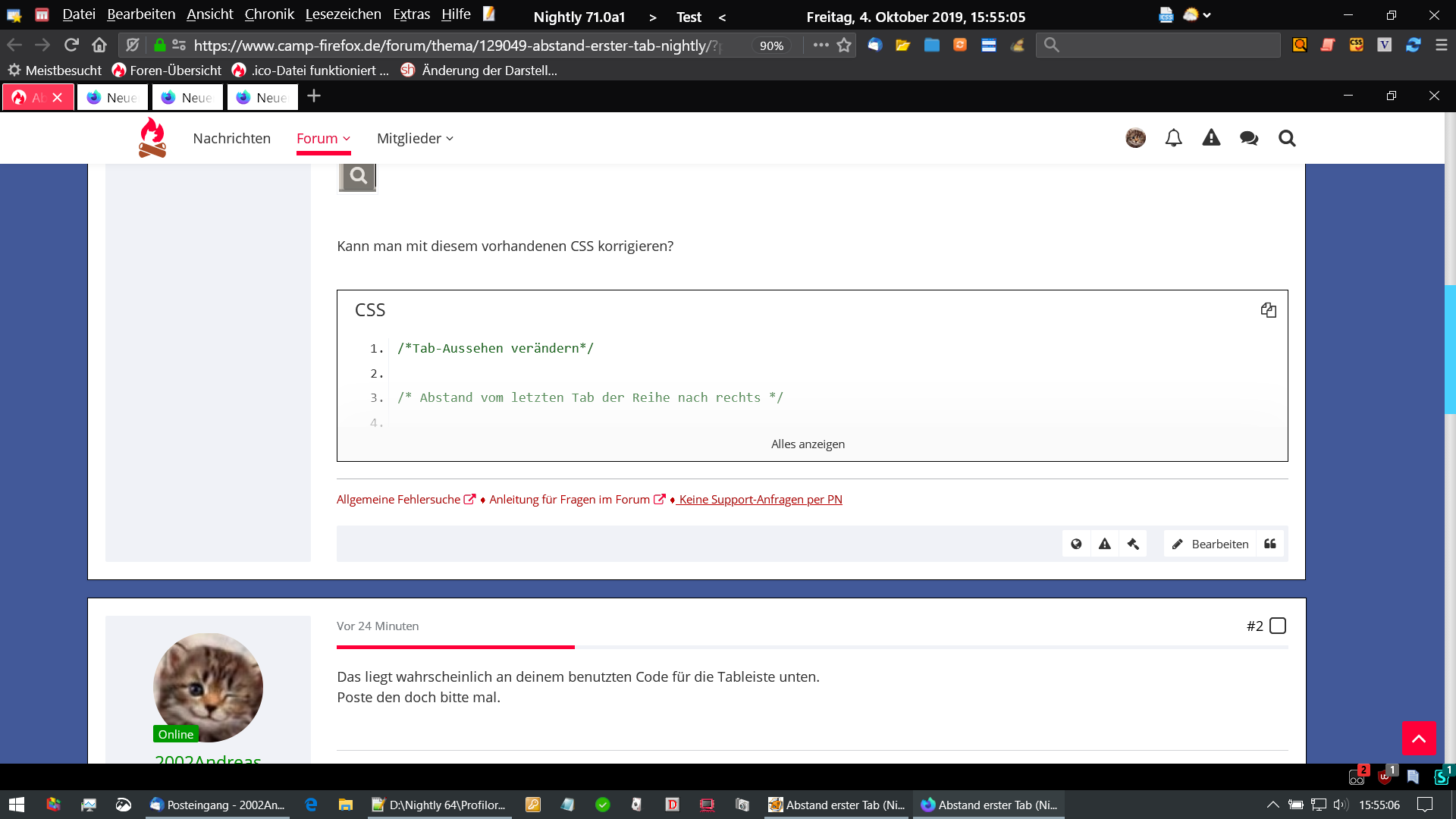Viewport: 1456px width, 819px height.
Task: Open page actions three-dots menu
Action: (821, 45)
